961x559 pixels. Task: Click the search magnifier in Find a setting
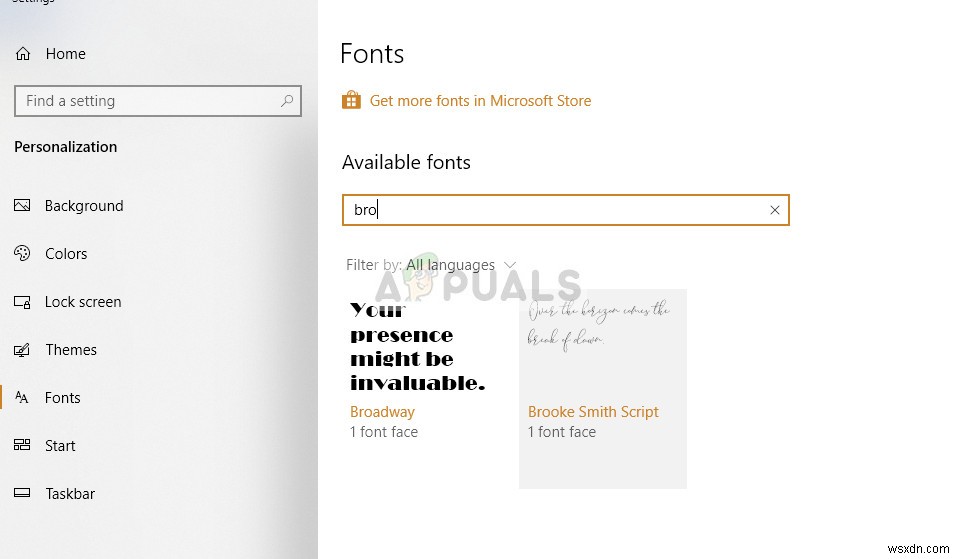point(286,101)
